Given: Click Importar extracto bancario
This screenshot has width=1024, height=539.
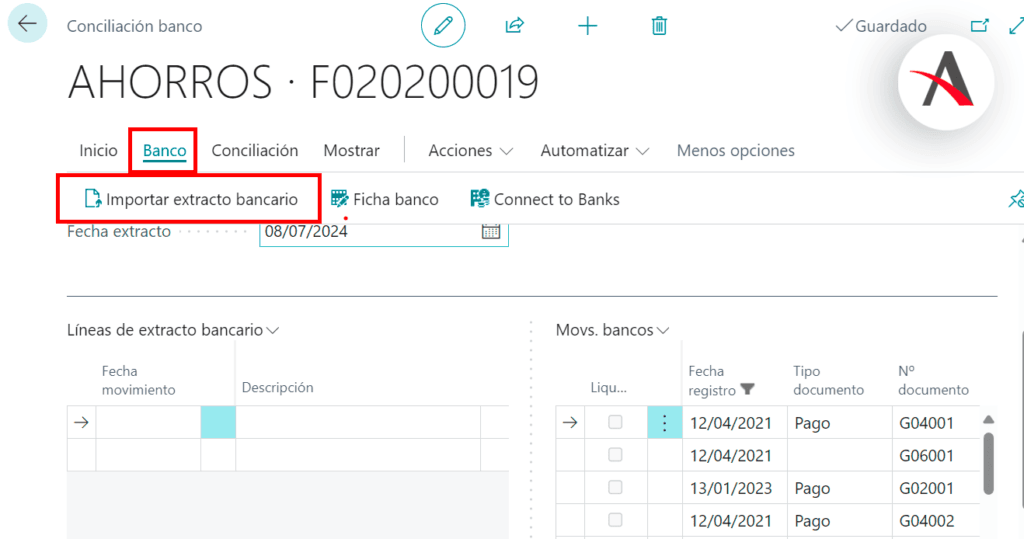Looking at the screenshot, I should (x=190, y=199).
